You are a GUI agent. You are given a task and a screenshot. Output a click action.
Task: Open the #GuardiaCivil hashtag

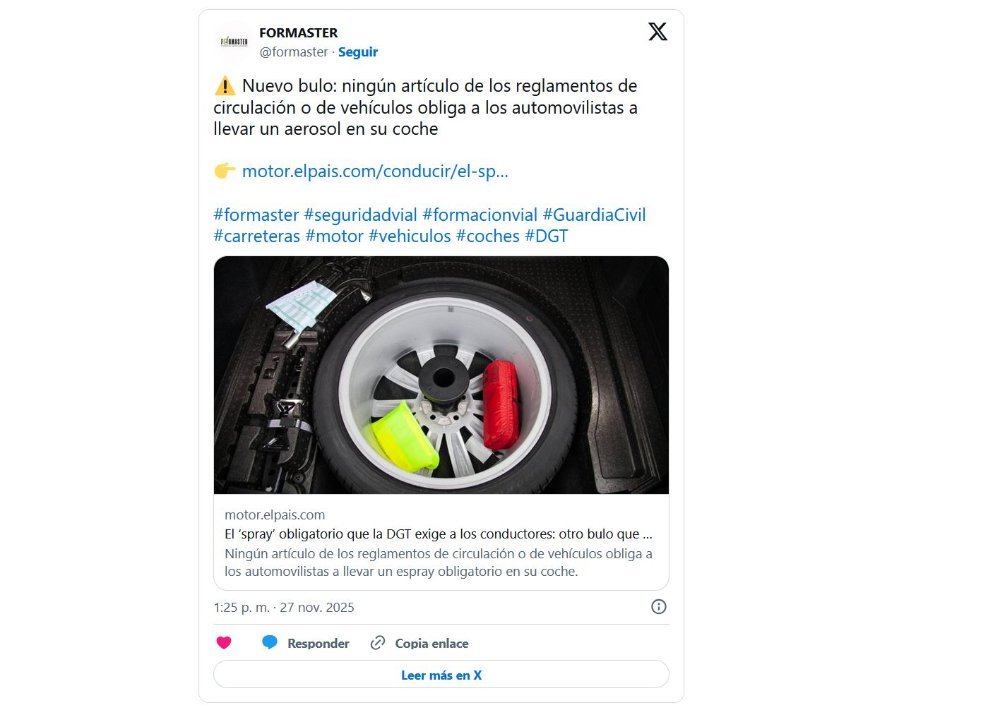(594, 215)
